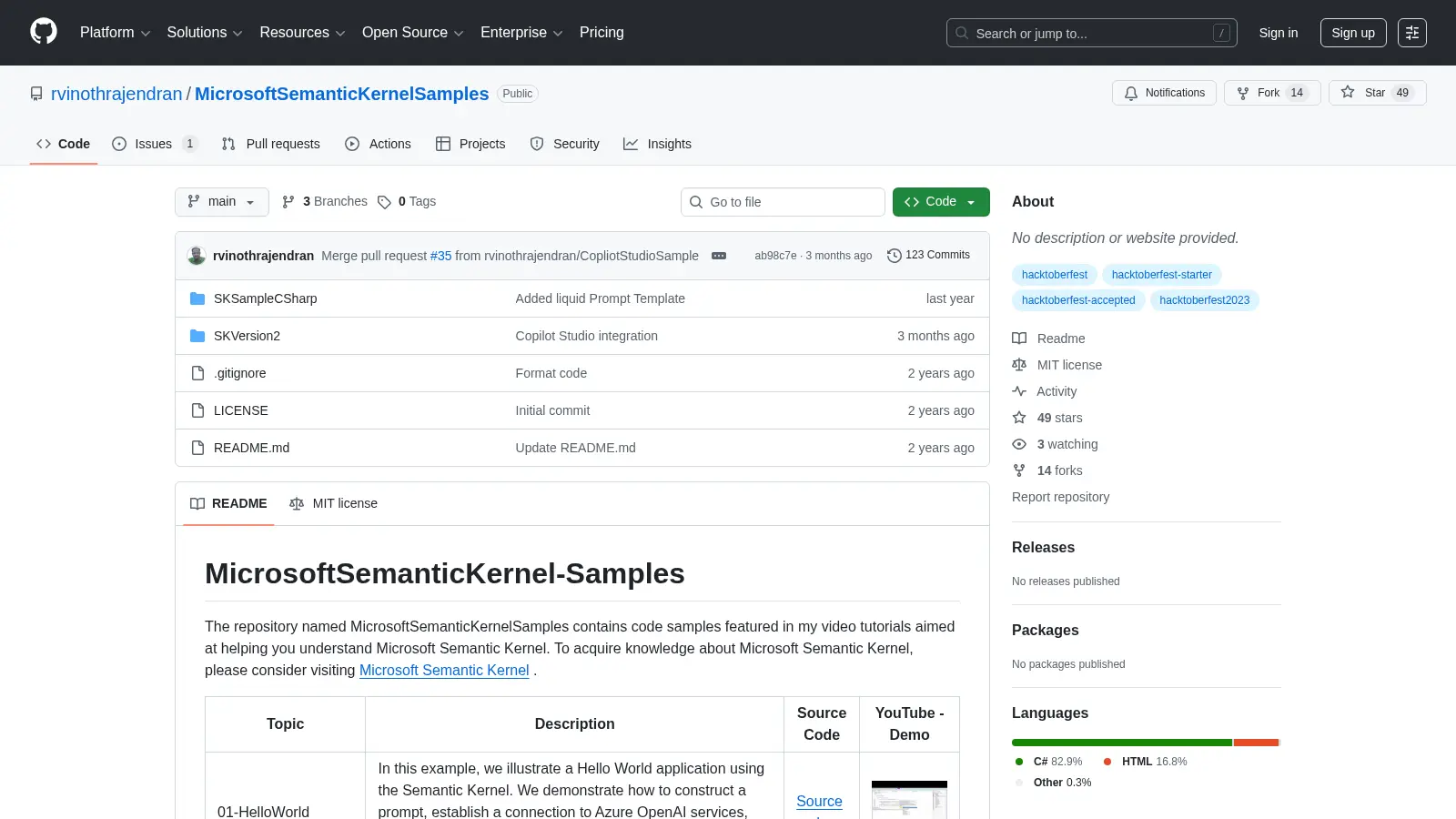Click the Branches icon
1456x819 pixels.
[288, 202]
